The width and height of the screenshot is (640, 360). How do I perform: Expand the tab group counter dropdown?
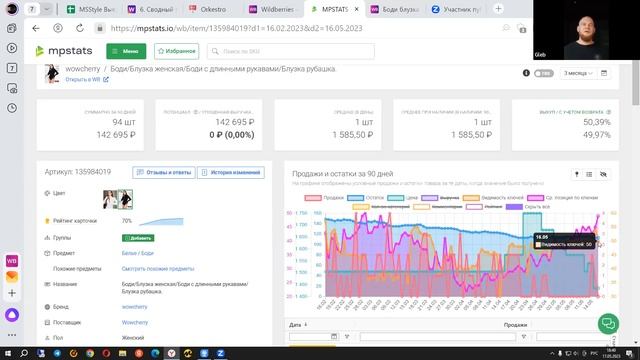(47, 9)
